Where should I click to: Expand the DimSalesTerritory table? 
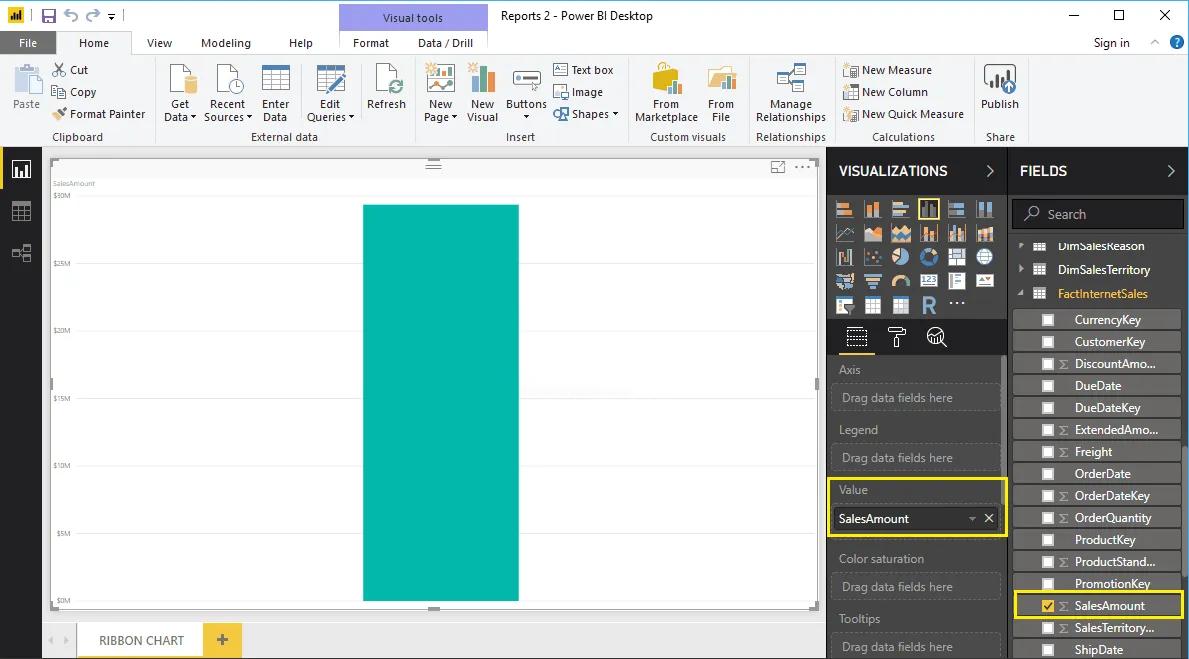point(1021,270)
